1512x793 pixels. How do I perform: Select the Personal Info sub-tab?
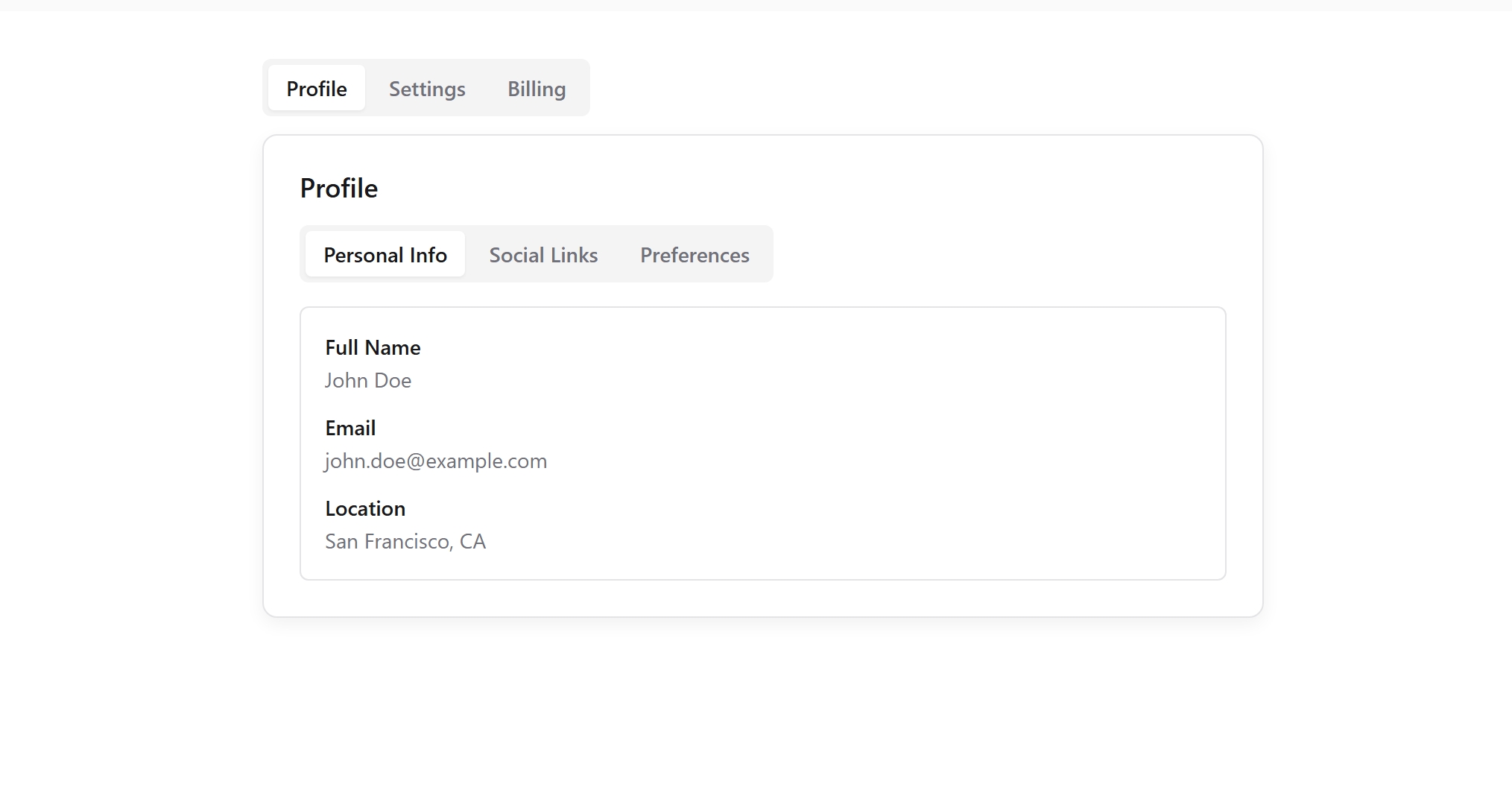385,254
